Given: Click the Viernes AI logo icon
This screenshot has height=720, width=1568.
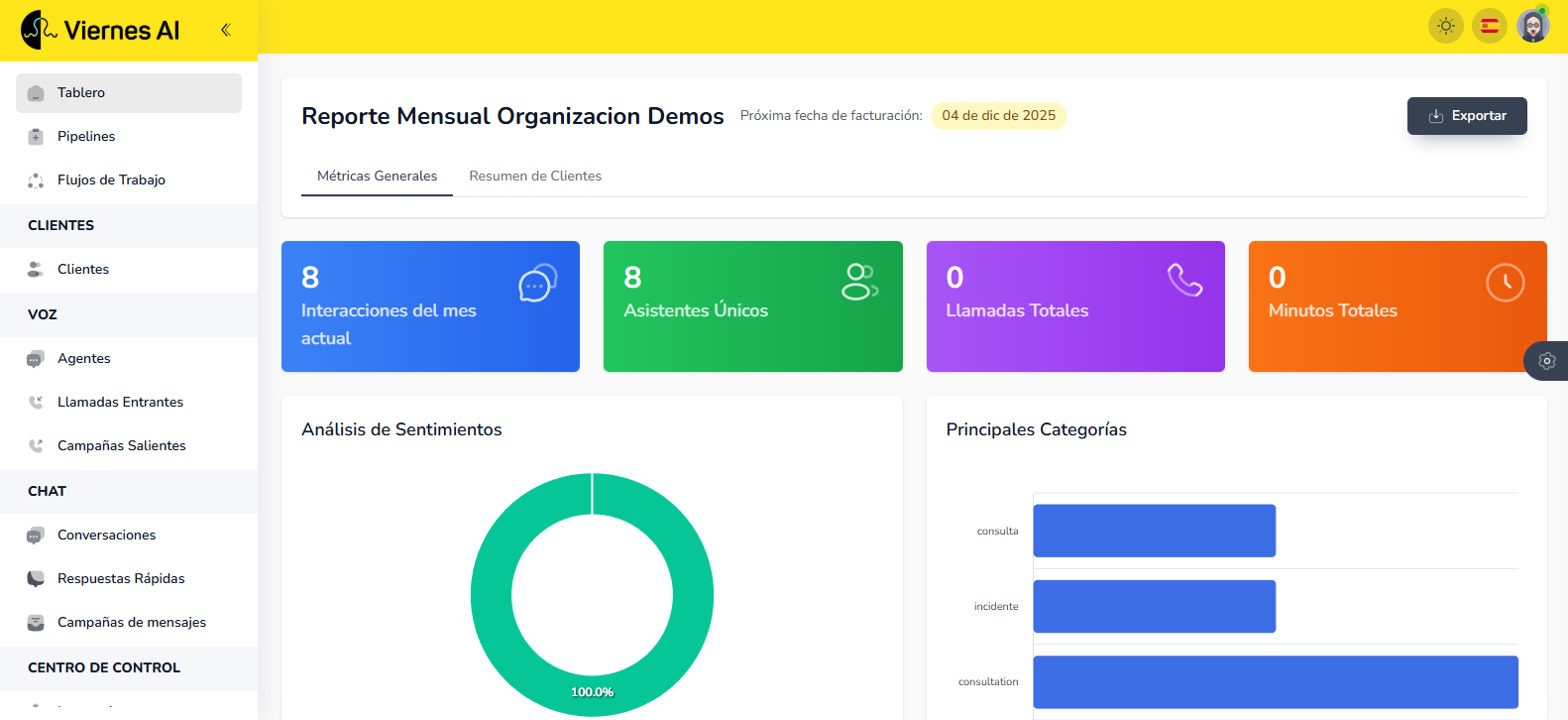Looking at the screenshot, I should (x=39, y=30).
